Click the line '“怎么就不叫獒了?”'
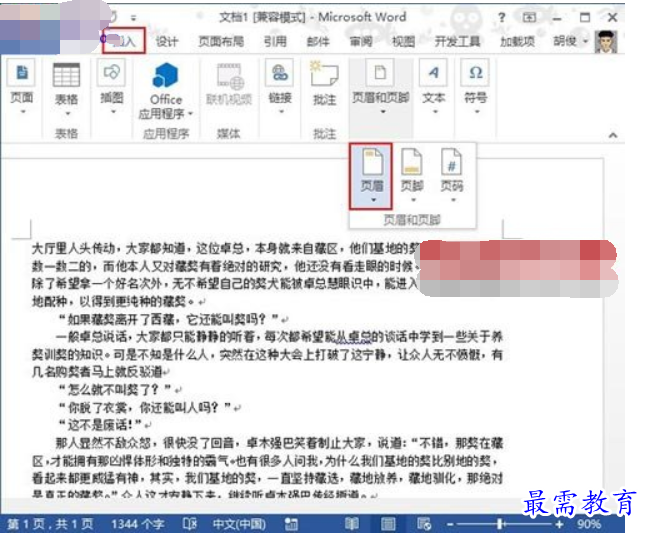 pyautogui.click(x=115, y=389)
